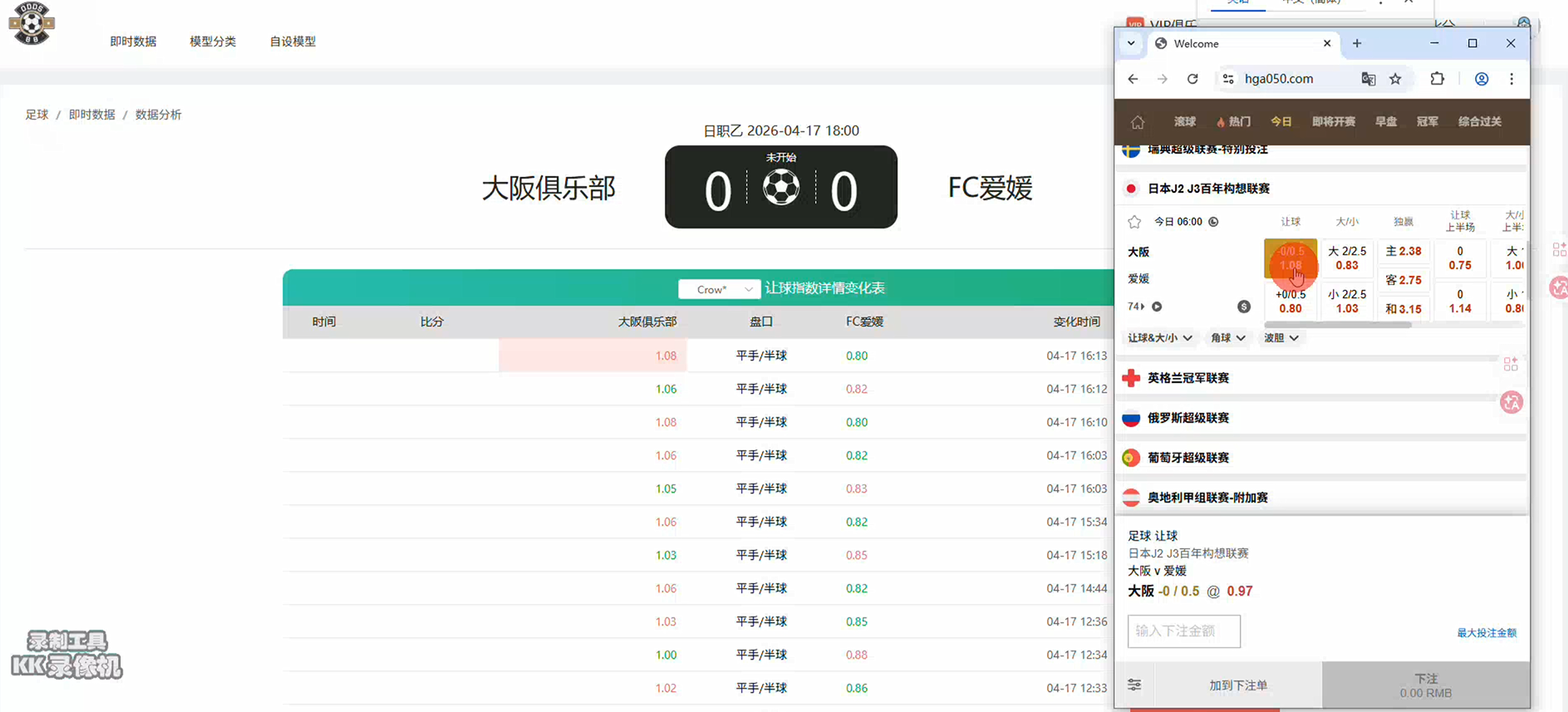Open the 模型分类 menu item
Image resolution: width=1568 pixels, height=712 pixels.
point(213,42)
